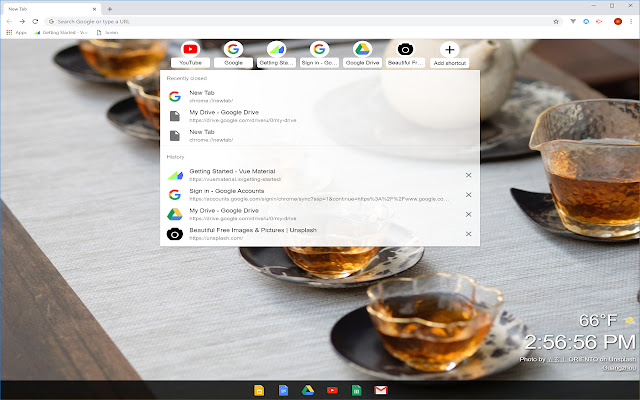Image resolution: width=640 pixels, height=400 pixels.
Task: Click the gray funnel extension icon
Action: click(x=573, y=21)
